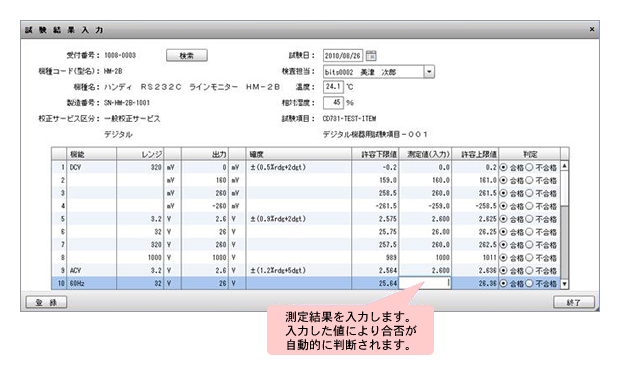Click the empty 測定値 input in row 10
620x380 pixels.
(x=425, y=283)
